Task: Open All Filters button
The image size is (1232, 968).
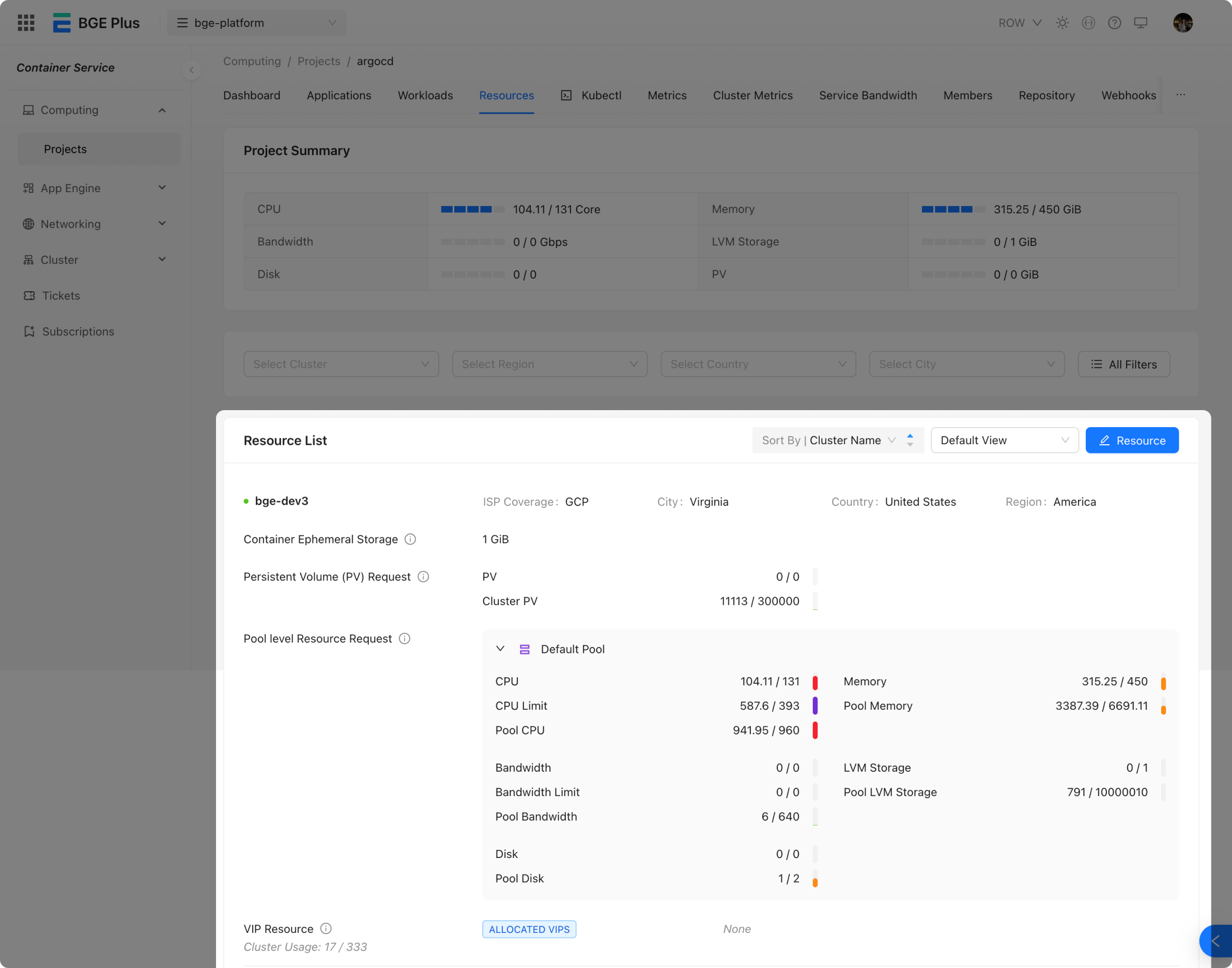Action: [x=1123, y=364]
